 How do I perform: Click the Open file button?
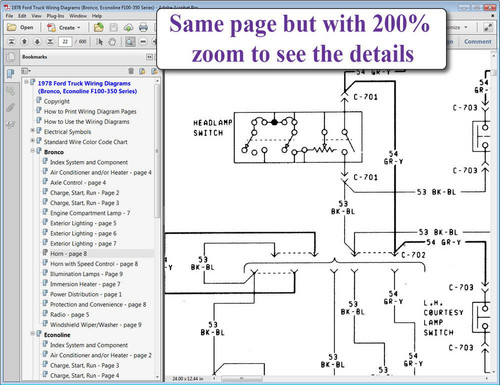(x=20, y=27)
